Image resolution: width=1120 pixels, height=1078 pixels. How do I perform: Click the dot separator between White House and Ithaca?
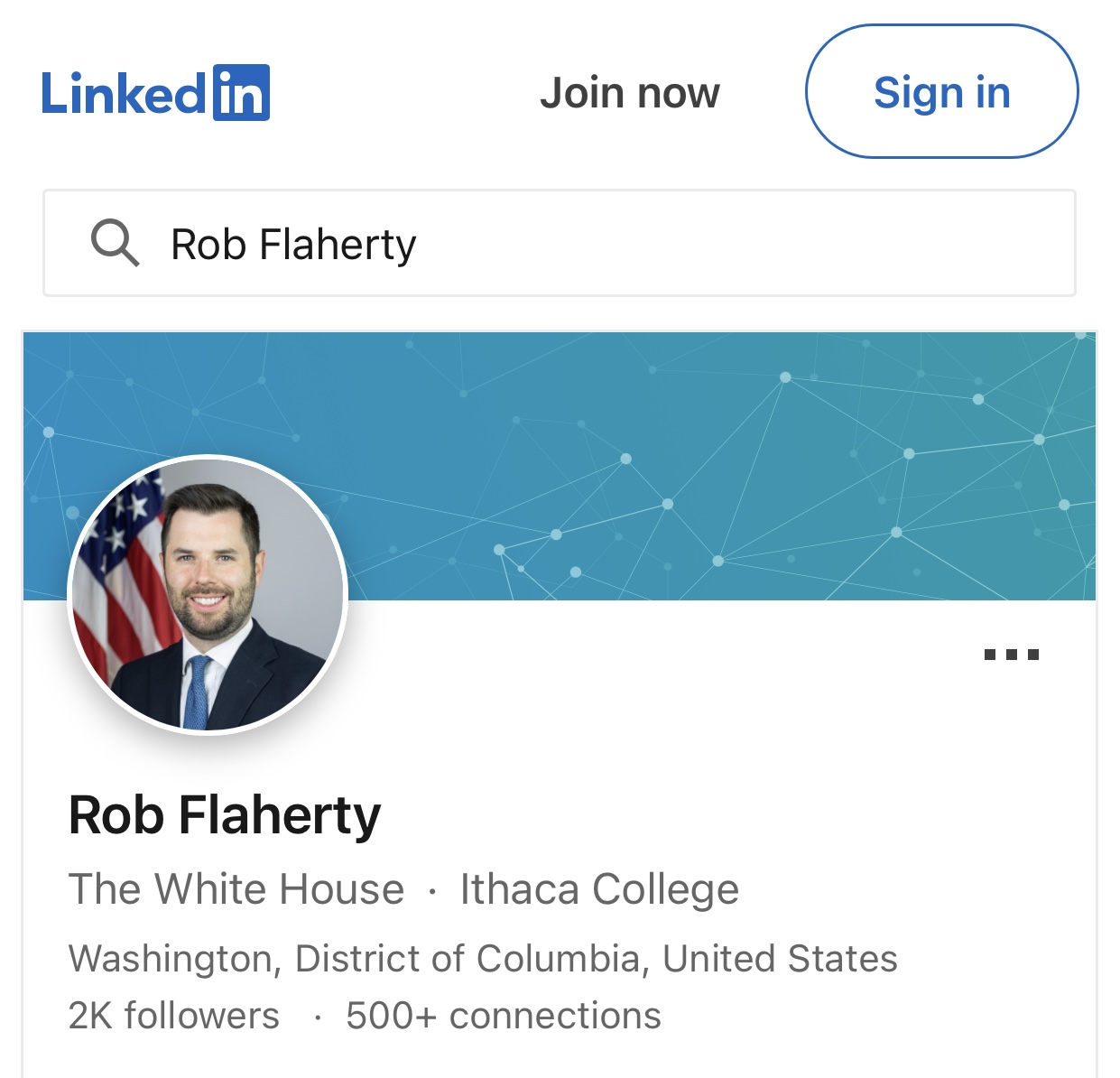click(x=432, y=892)
